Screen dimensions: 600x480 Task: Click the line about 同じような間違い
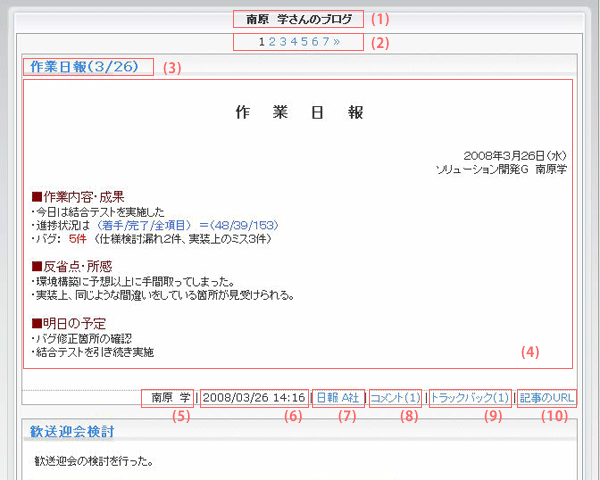point(163,295)
